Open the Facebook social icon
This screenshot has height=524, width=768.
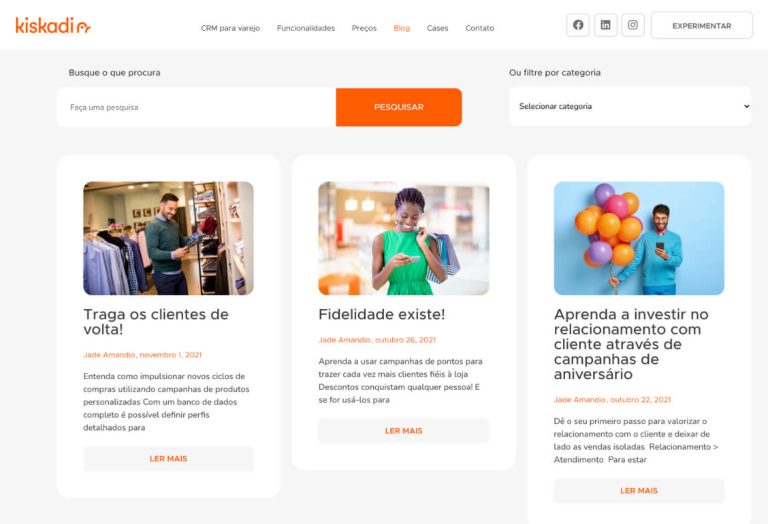click(x=578, y=25)
